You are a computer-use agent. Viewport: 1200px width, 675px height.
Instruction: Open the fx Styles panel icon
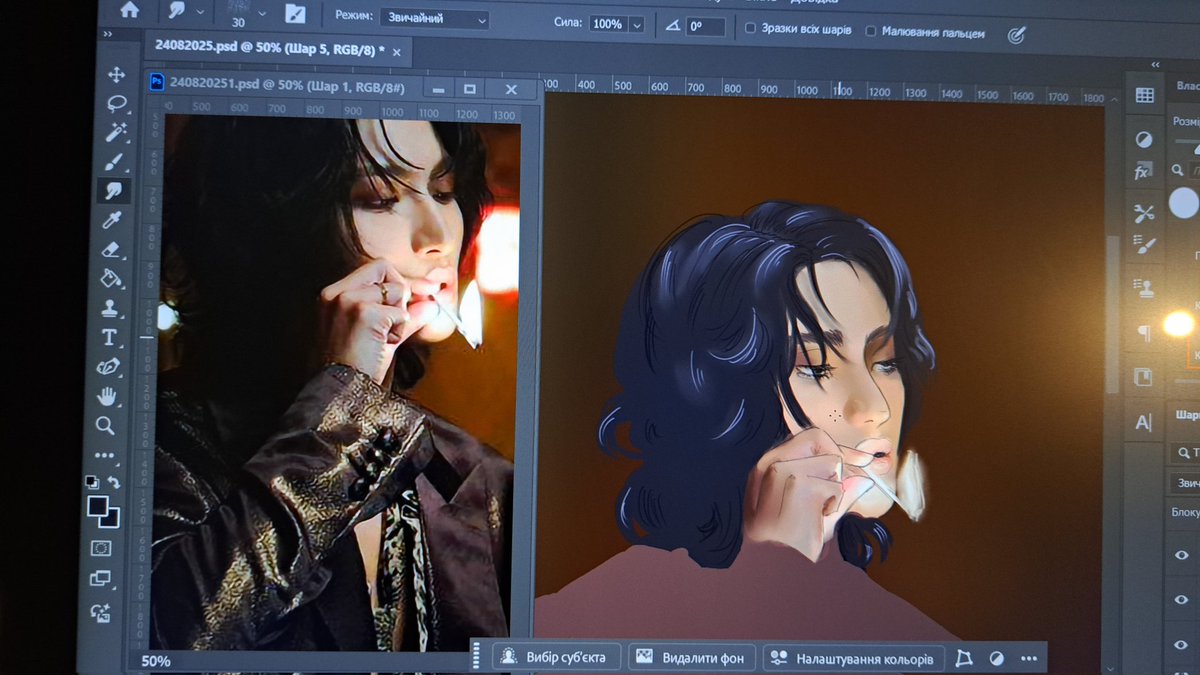coord(1143,172)
